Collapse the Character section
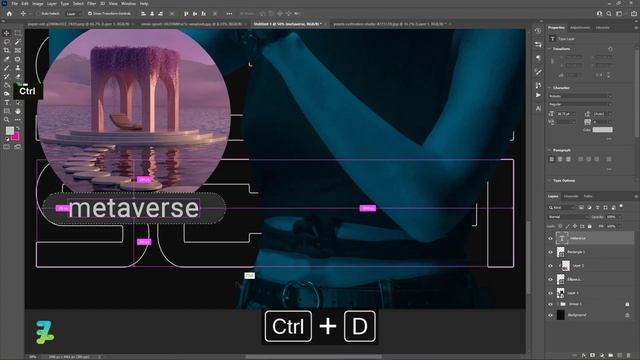Image resolution: width=640 pixels, height=360 pixels. click(x=549, y=88)
